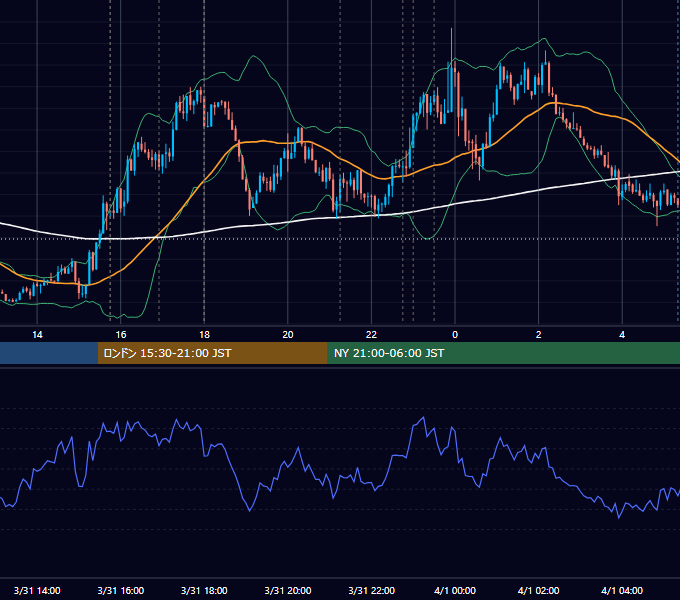The height and width of the screenshot is (600, 680).
Task: Click the 2 hour axis label
Action: pos(539,335)
